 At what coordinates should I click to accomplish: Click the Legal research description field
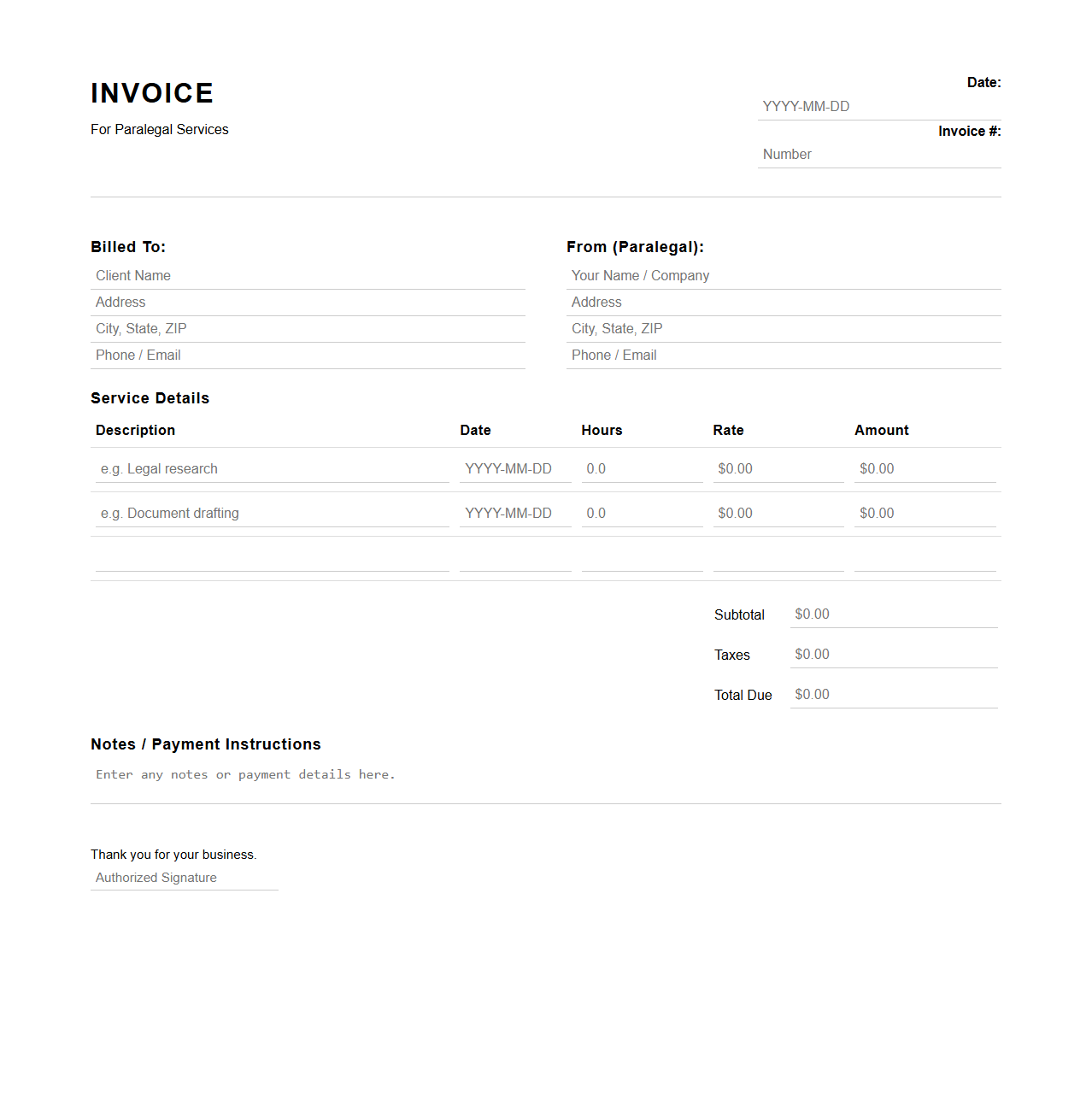click(x=271, y=468)
